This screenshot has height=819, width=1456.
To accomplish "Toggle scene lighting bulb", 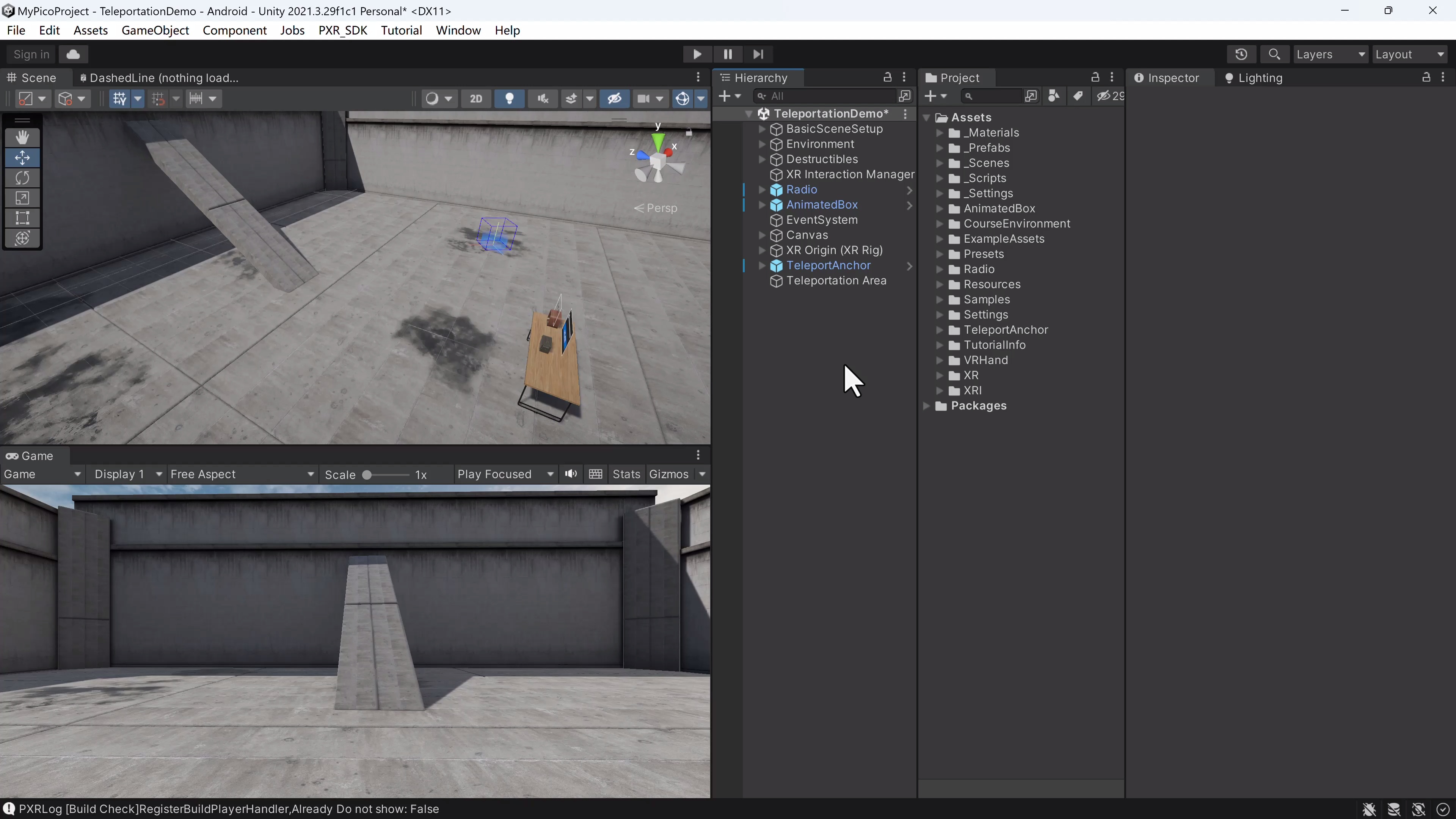I will (509, 98).
